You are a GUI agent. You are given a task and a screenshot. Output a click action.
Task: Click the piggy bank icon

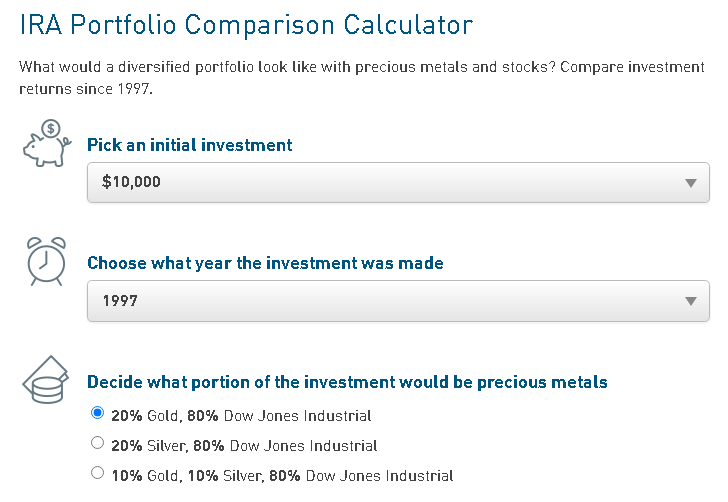(x=46, y=144)
